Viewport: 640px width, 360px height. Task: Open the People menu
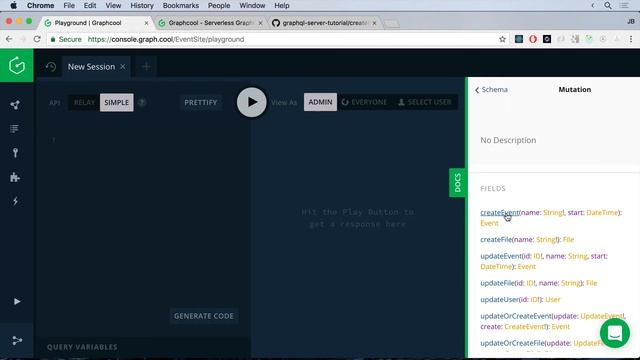pyautogui.click(x=219, y=5)
